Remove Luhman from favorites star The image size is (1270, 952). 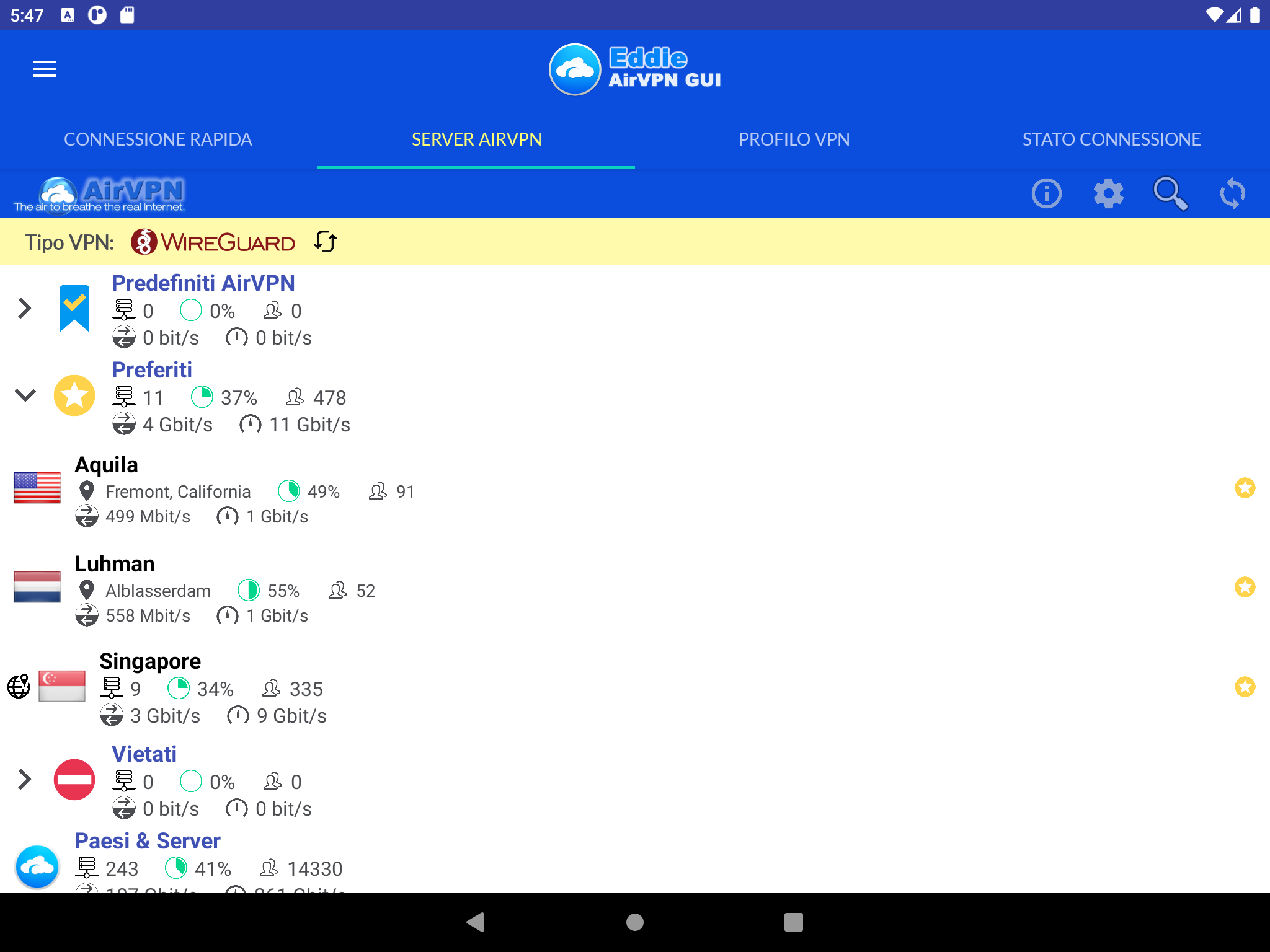(1245, 587)
